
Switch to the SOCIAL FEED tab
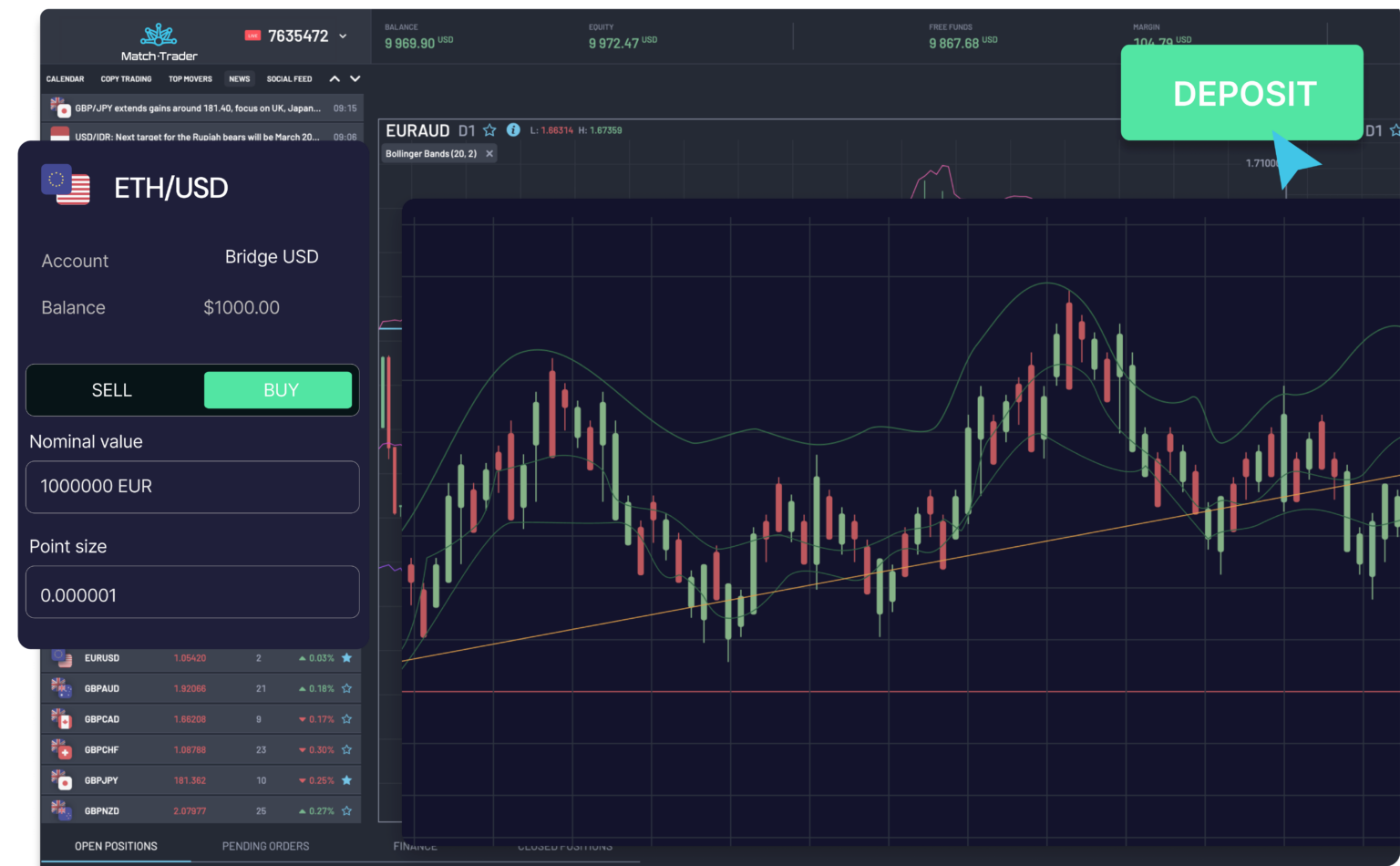pos(289,79)
